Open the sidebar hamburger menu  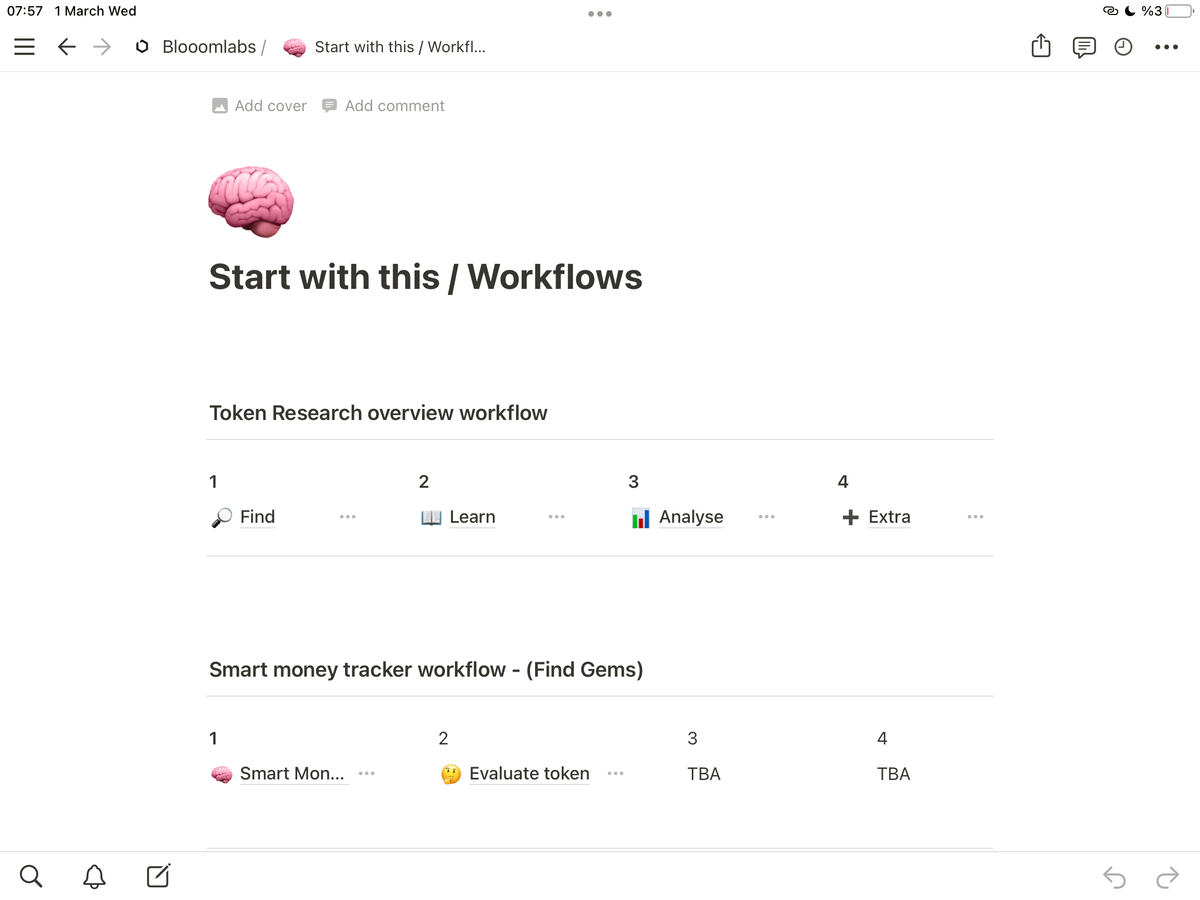click(x=24, y=47)
